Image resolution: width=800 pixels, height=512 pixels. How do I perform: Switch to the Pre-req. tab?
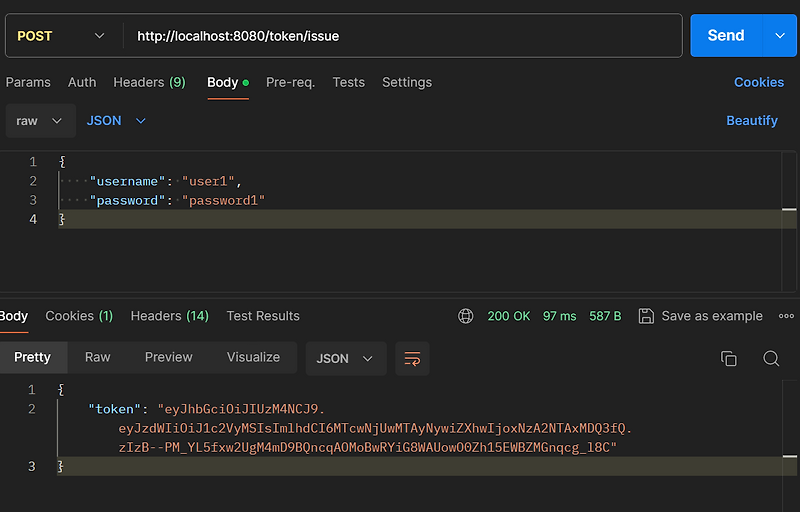[x=290, y=82]
